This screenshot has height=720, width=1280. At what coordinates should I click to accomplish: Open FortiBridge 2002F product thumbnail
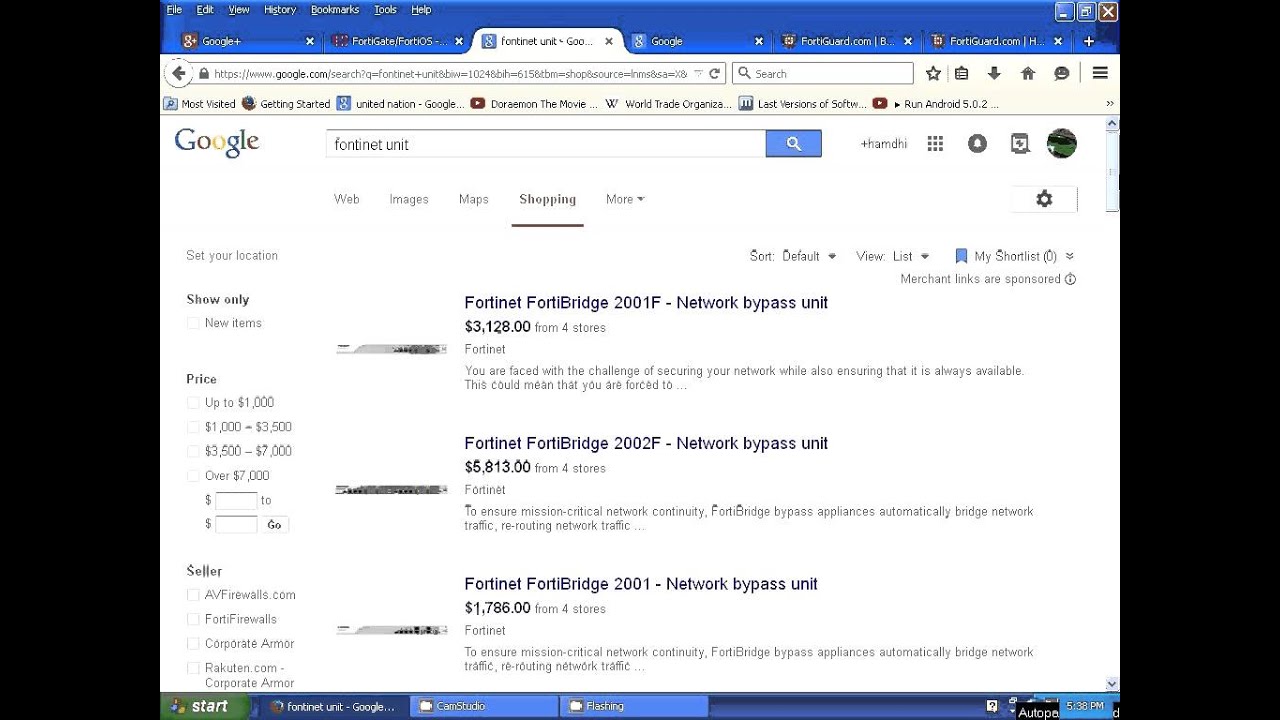click(391, 490)
